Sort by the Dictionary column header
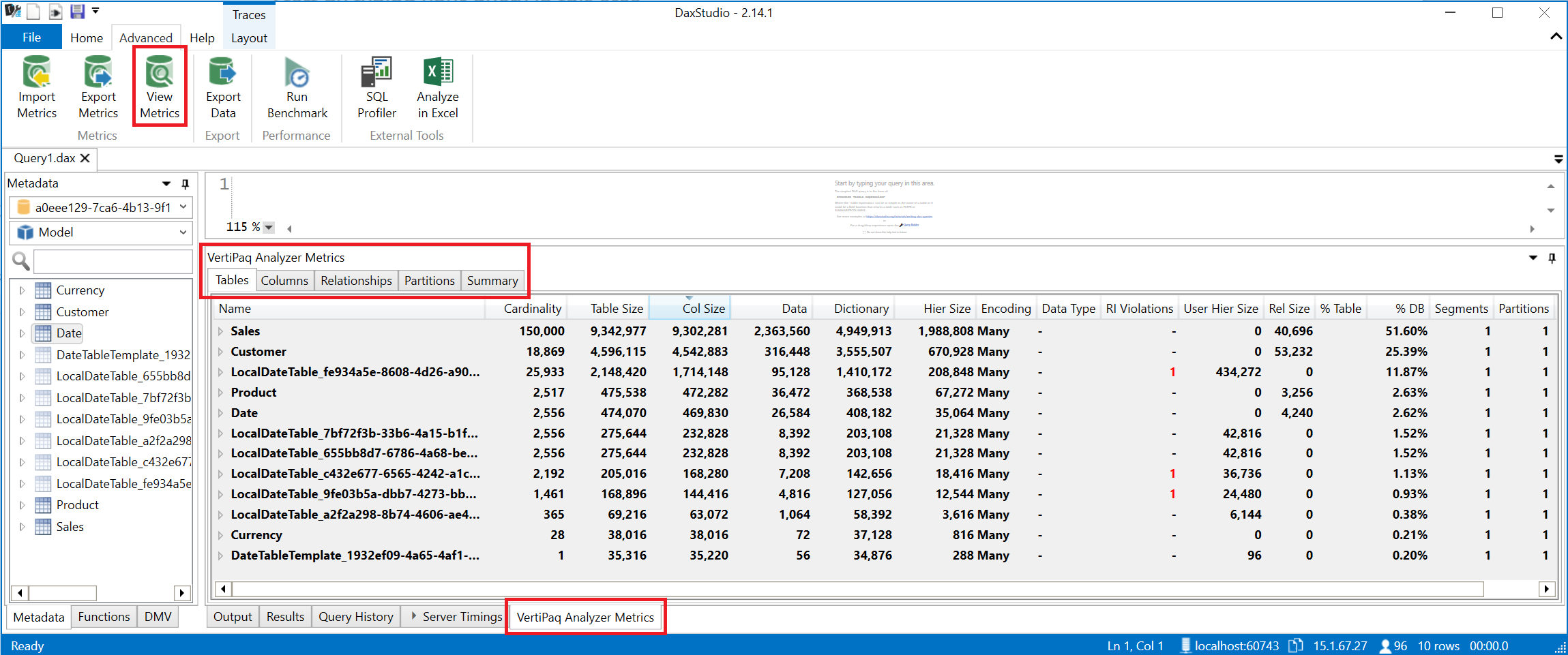Screen dimensions: 1568x655 point(853,309)
